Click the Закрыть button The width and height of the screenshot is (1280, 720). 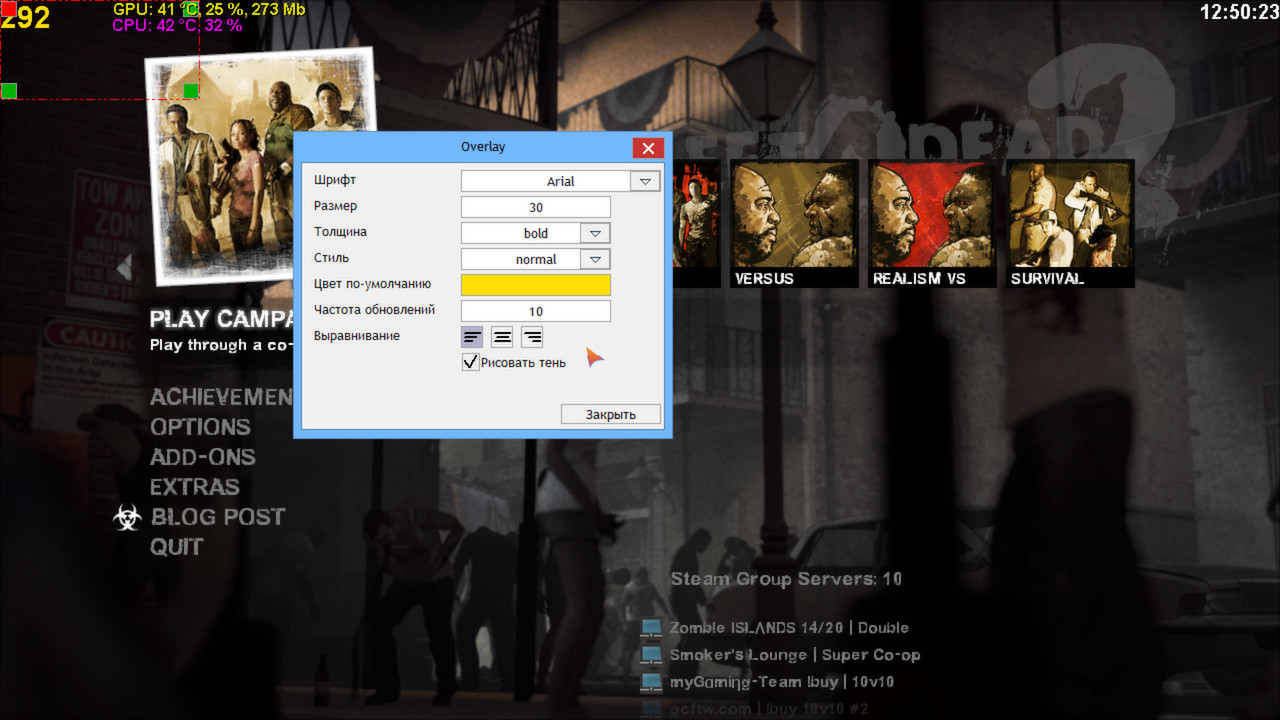[610, 414]
